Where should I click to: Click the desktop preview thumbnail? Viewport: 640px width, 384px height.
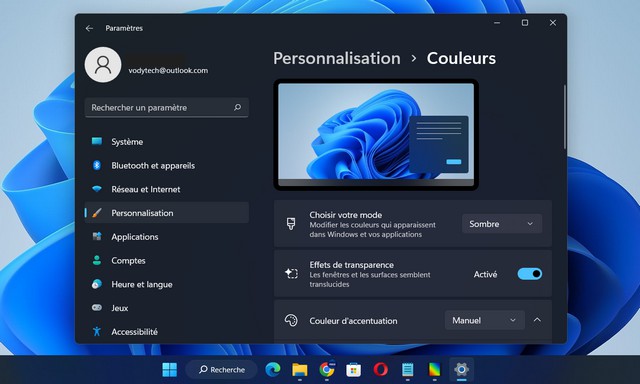click(376, 135)
